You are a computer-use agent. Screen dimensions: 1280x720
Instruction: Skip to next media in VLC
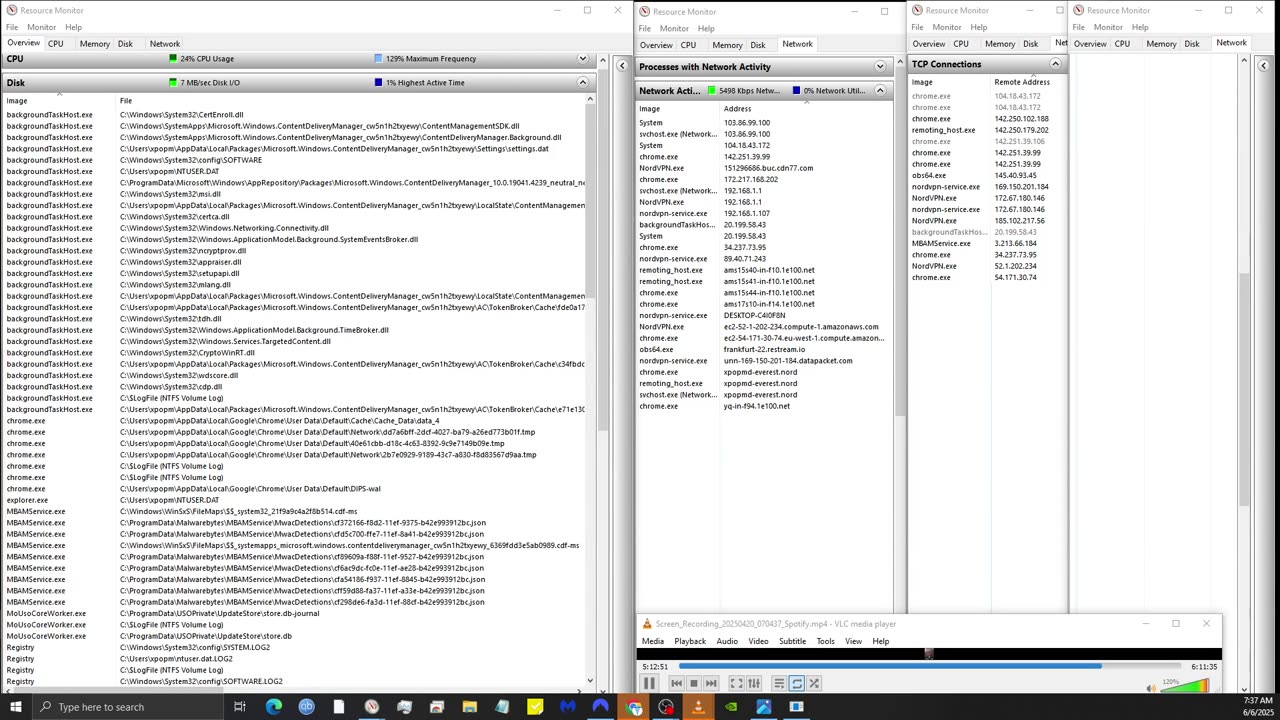pyautogui.click(x=711, y=684)
